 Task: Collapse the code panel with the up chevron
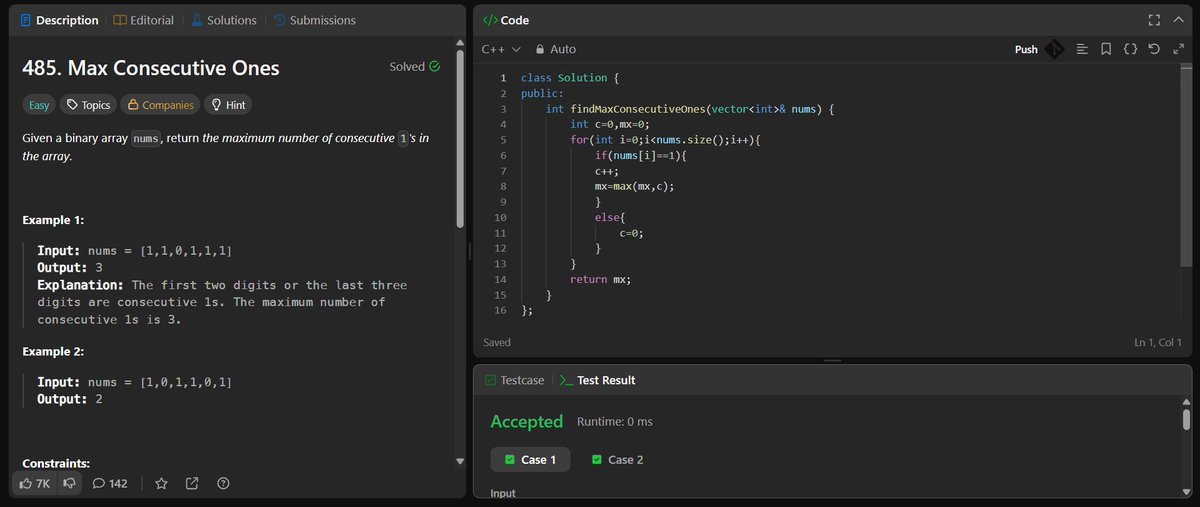1179,20
